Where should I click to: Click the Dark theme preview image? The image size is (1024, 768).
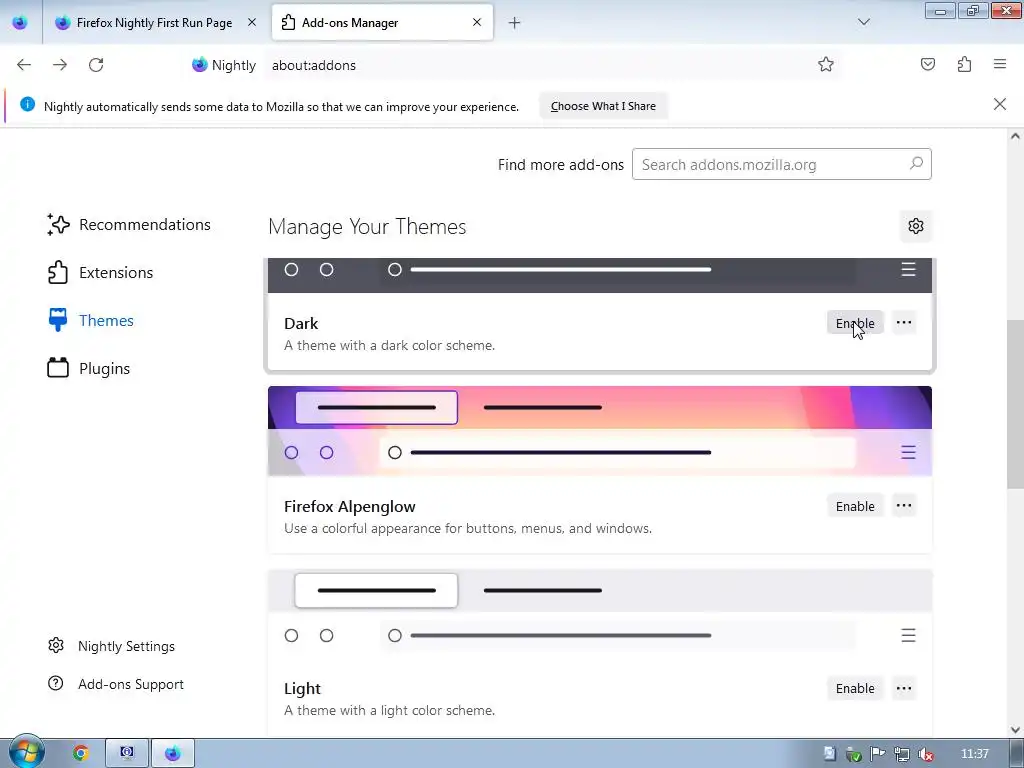click(x=600, y=275)
